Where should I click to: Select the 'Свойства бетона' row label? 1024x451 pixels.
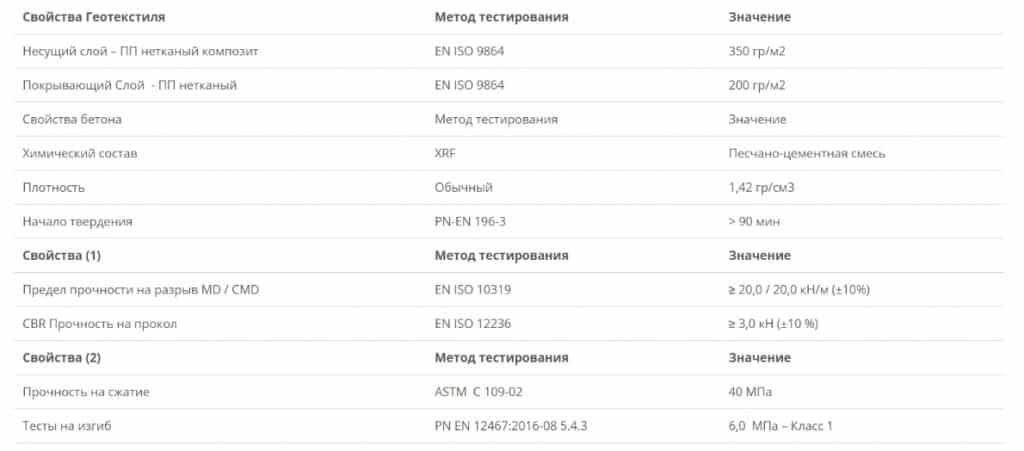point(72,119)
